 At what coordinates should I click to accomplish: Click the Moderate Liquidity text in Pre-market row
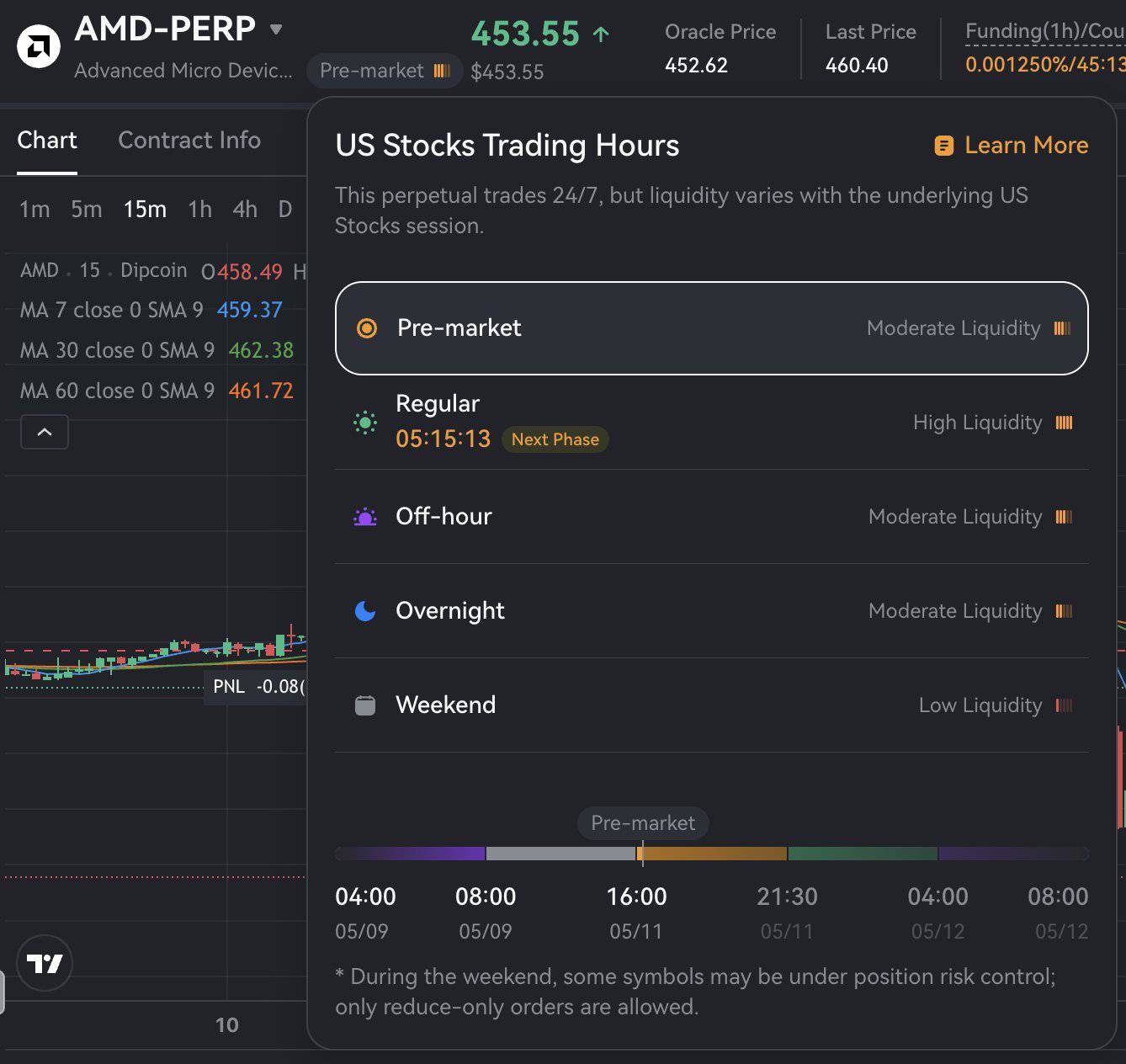tap(953, 328)
